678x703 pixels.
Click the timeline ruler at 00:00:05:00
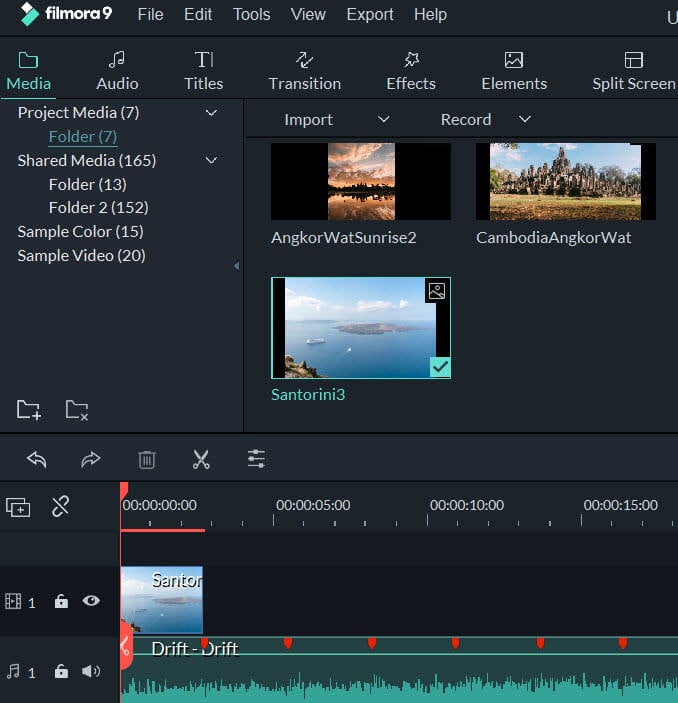point(313,505)
